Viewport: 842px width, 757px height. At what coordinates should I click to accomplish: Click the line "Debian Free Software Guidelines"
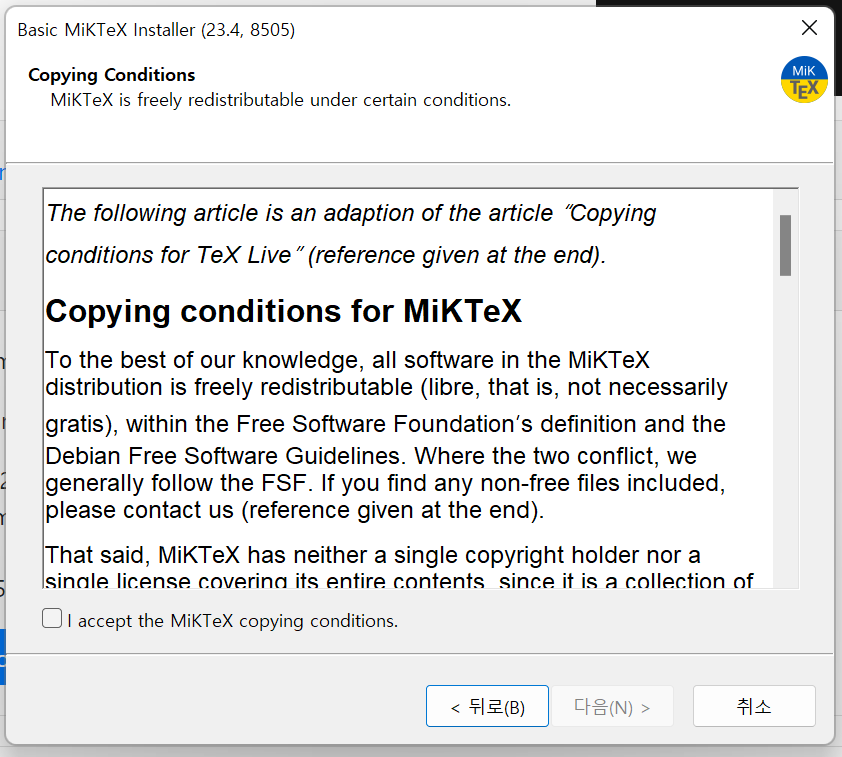click(371, 456)
